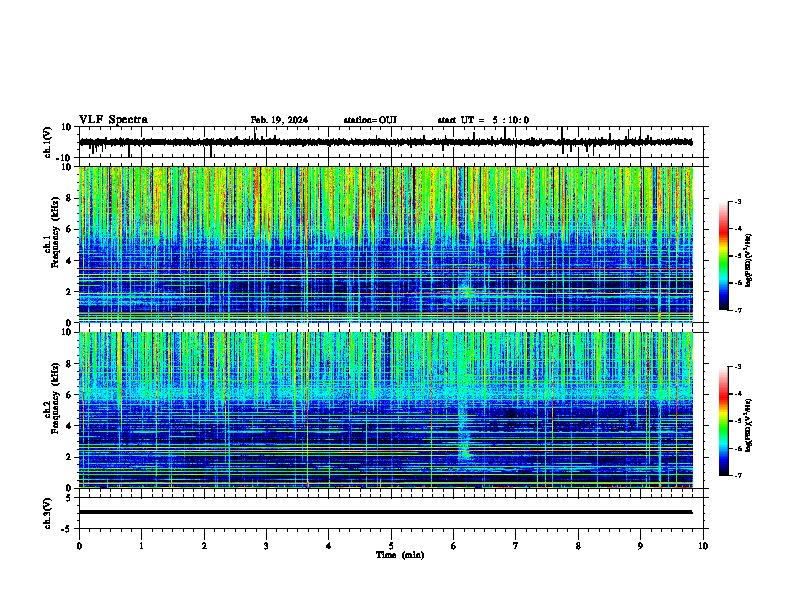Click time axis tick label 7
The width and height of the screenshot is (792, 612).
pyautogui.click(x=516, y=545)
